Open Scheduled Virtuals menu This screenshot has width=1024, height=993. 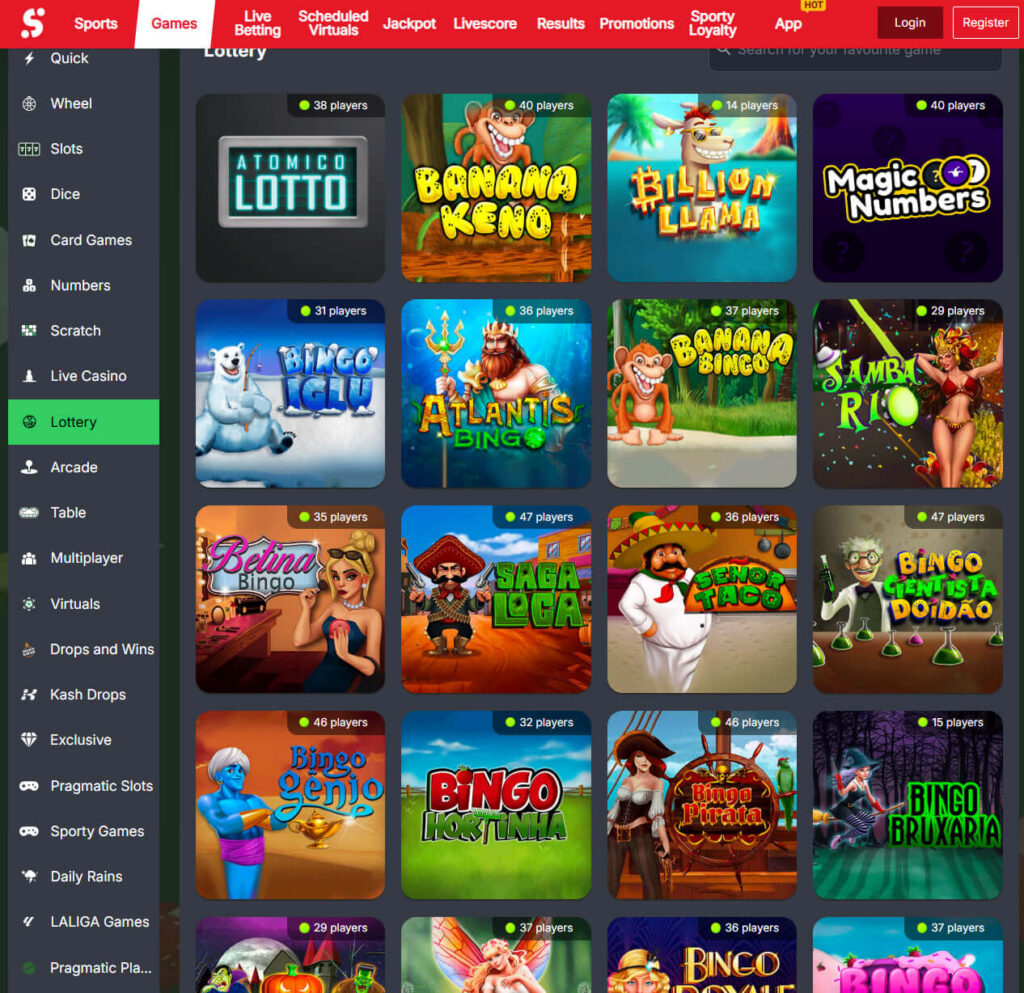[x=333, y=24]
